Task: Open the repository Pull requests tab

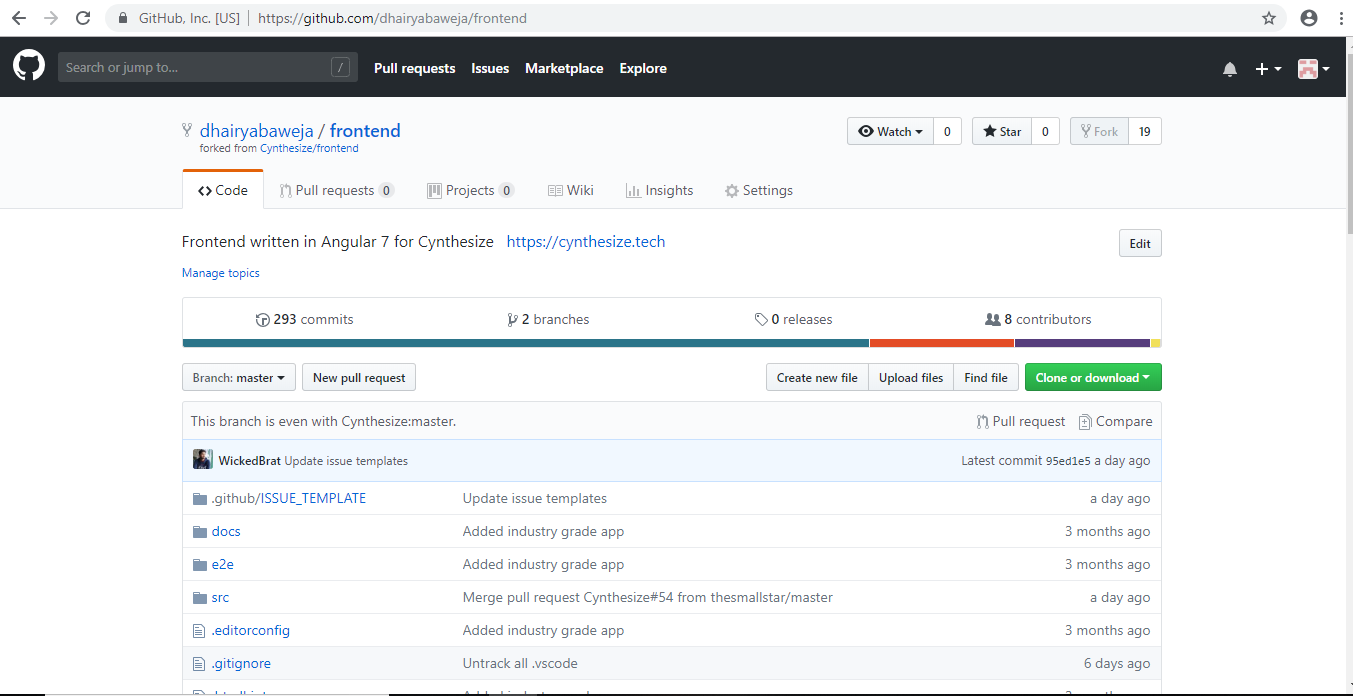Action: (x=336, y=190)
